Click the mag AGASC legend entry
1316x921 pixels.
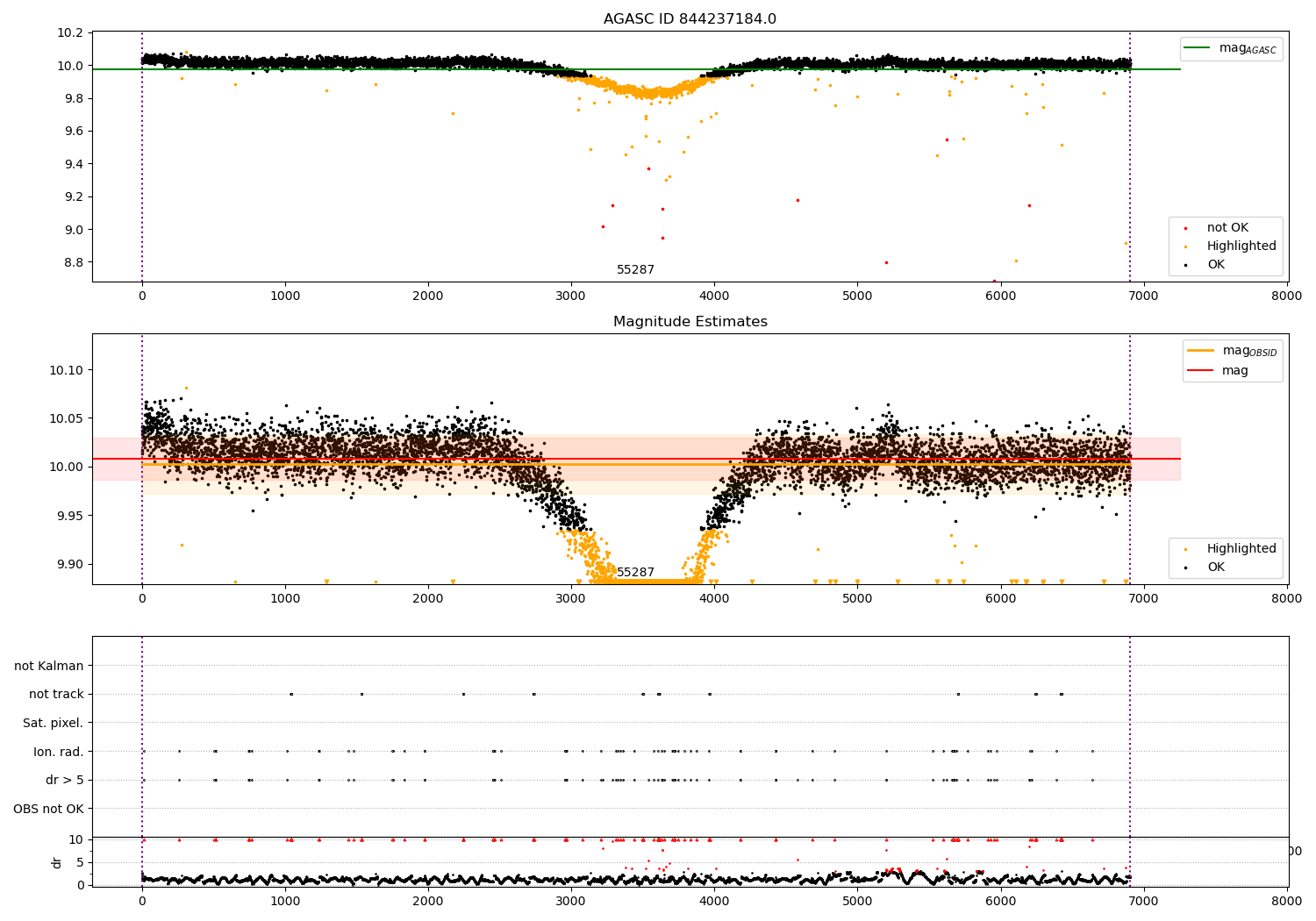coord(1231,49)
